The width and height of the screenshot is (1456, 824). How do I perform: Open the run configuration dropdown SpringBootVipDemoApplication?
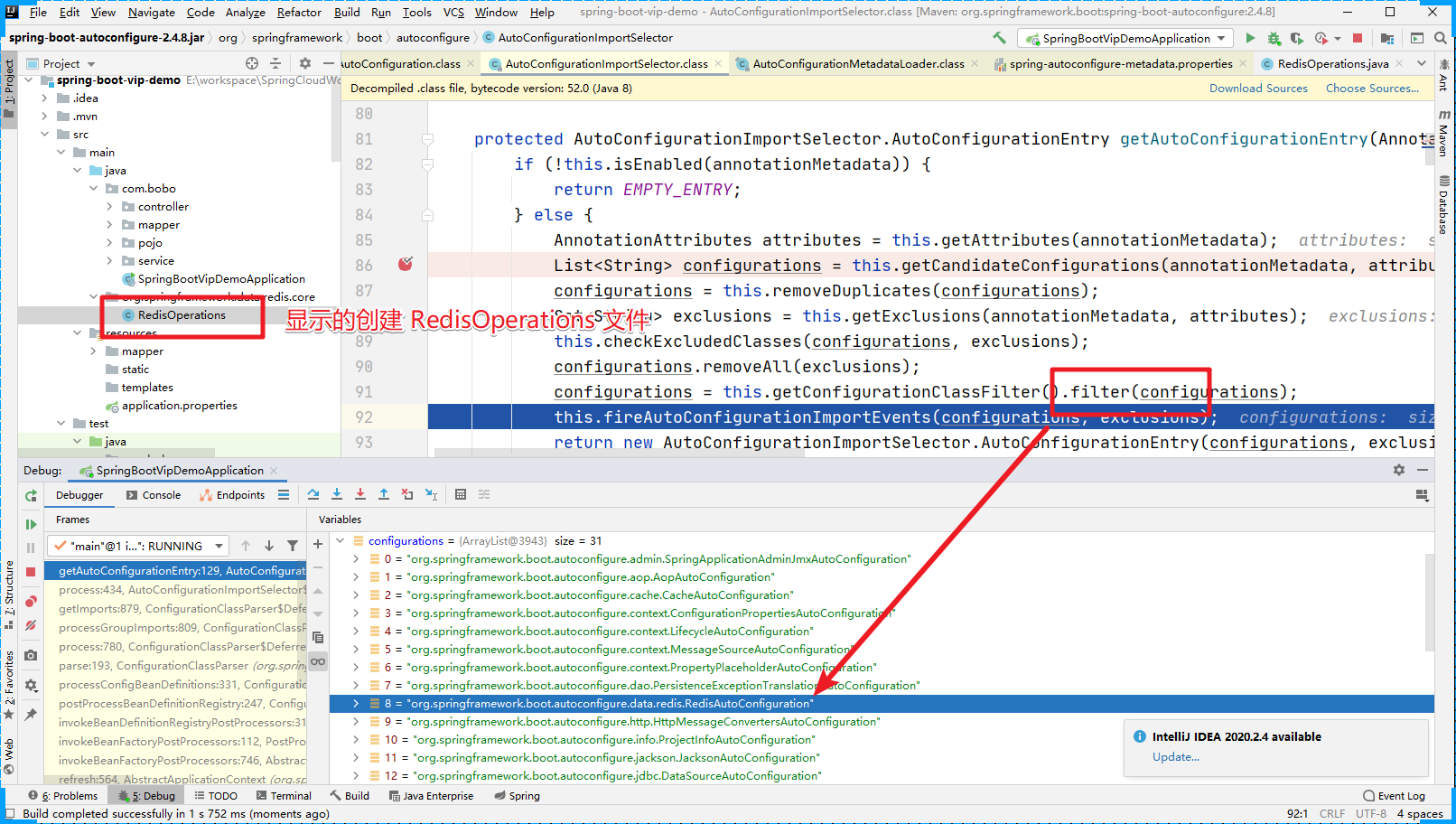[x=1126, y=38]
